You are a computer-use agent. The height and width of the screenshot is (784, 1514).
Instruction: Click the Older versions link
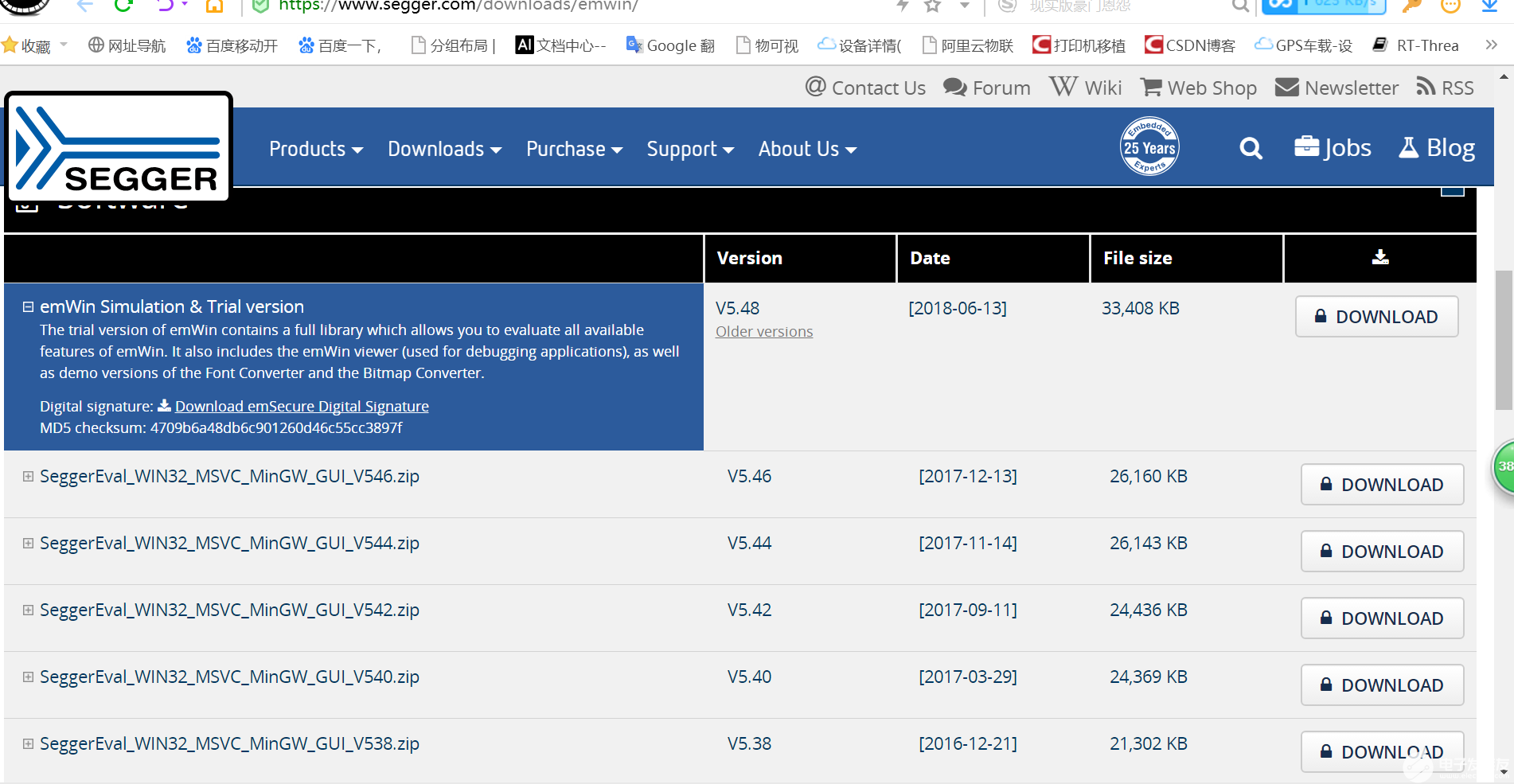point(763,332)
